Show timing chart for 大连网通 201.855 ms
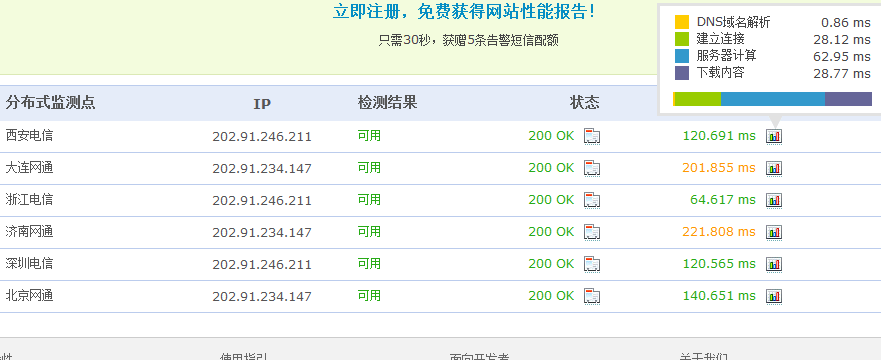Viewport: 881px width, 360px height. (774, 168)
